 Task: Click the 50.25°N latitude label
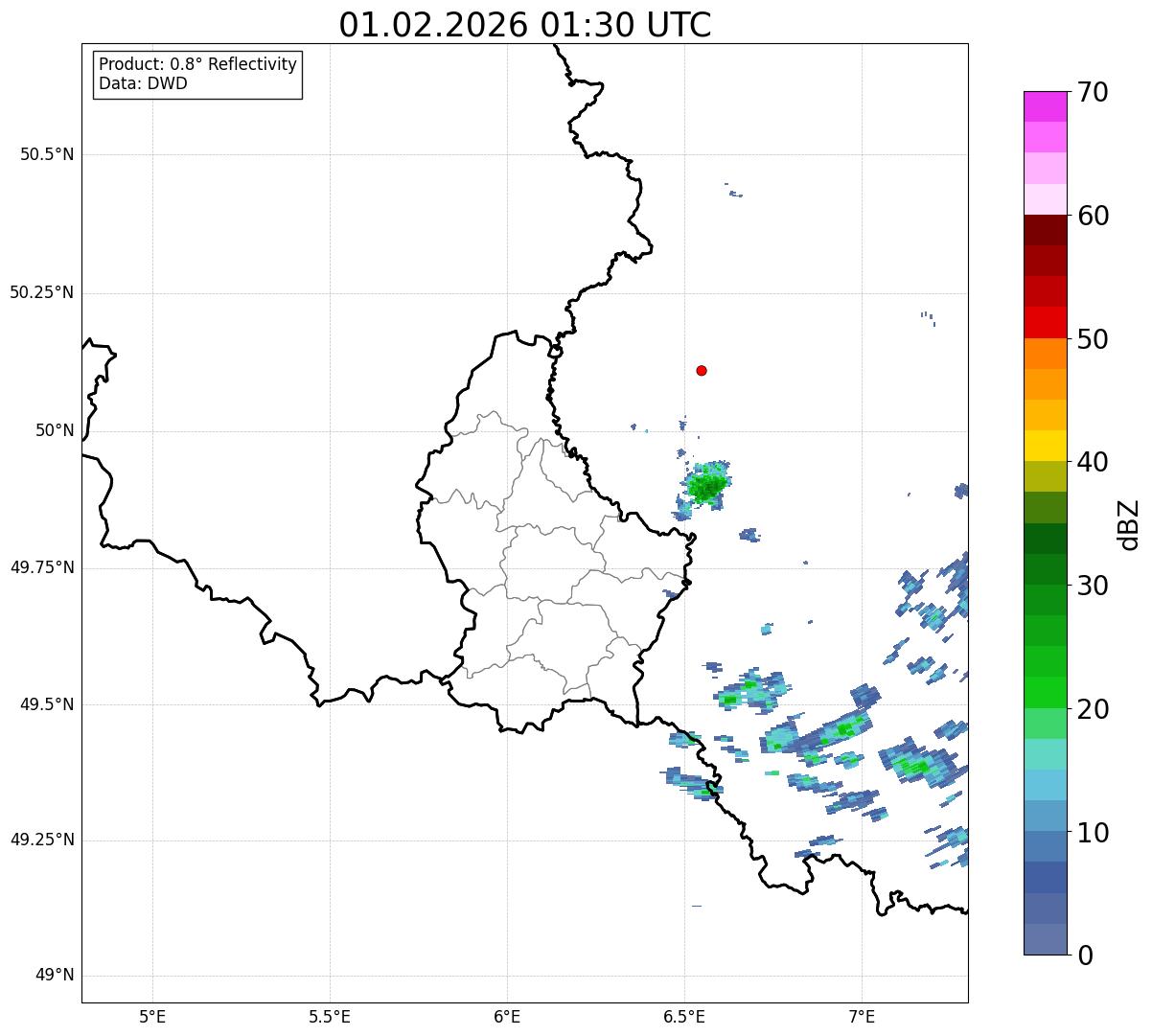pos(42,292)
